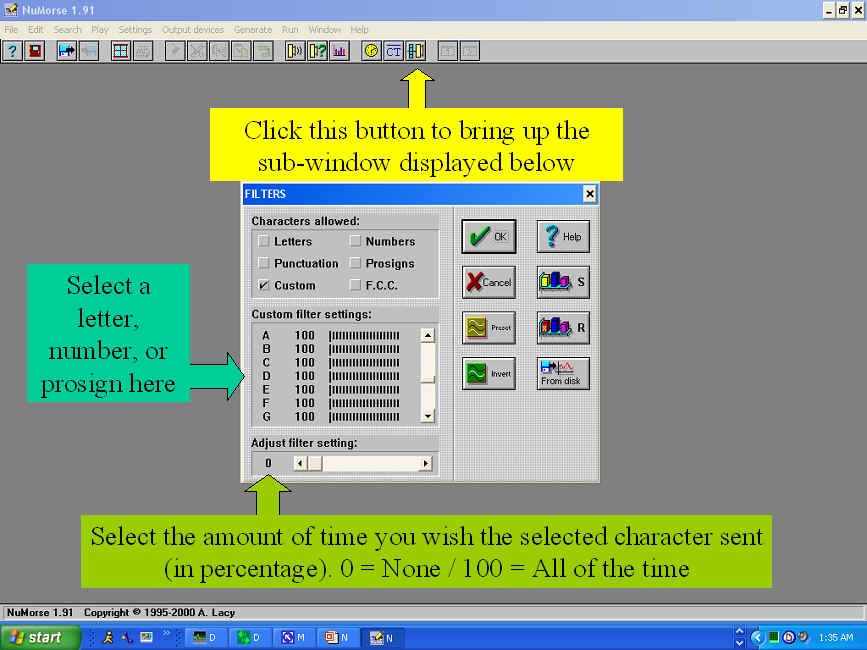The height and width of the screenshot is (650, 867).
Task: Click the bar chart statistics toolbar icon
Action: click(338, 50)
